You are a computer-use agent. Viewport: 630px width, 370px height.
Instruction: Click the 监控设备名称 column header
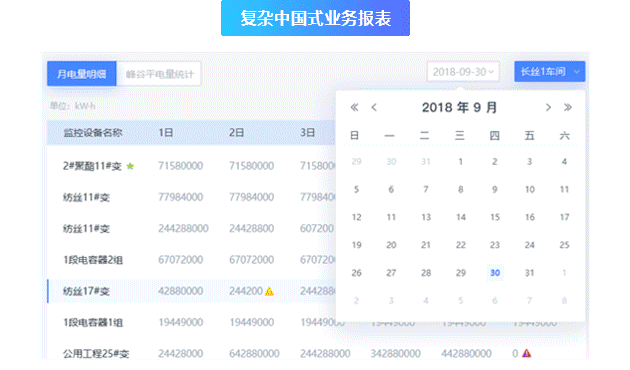(93, 133)
